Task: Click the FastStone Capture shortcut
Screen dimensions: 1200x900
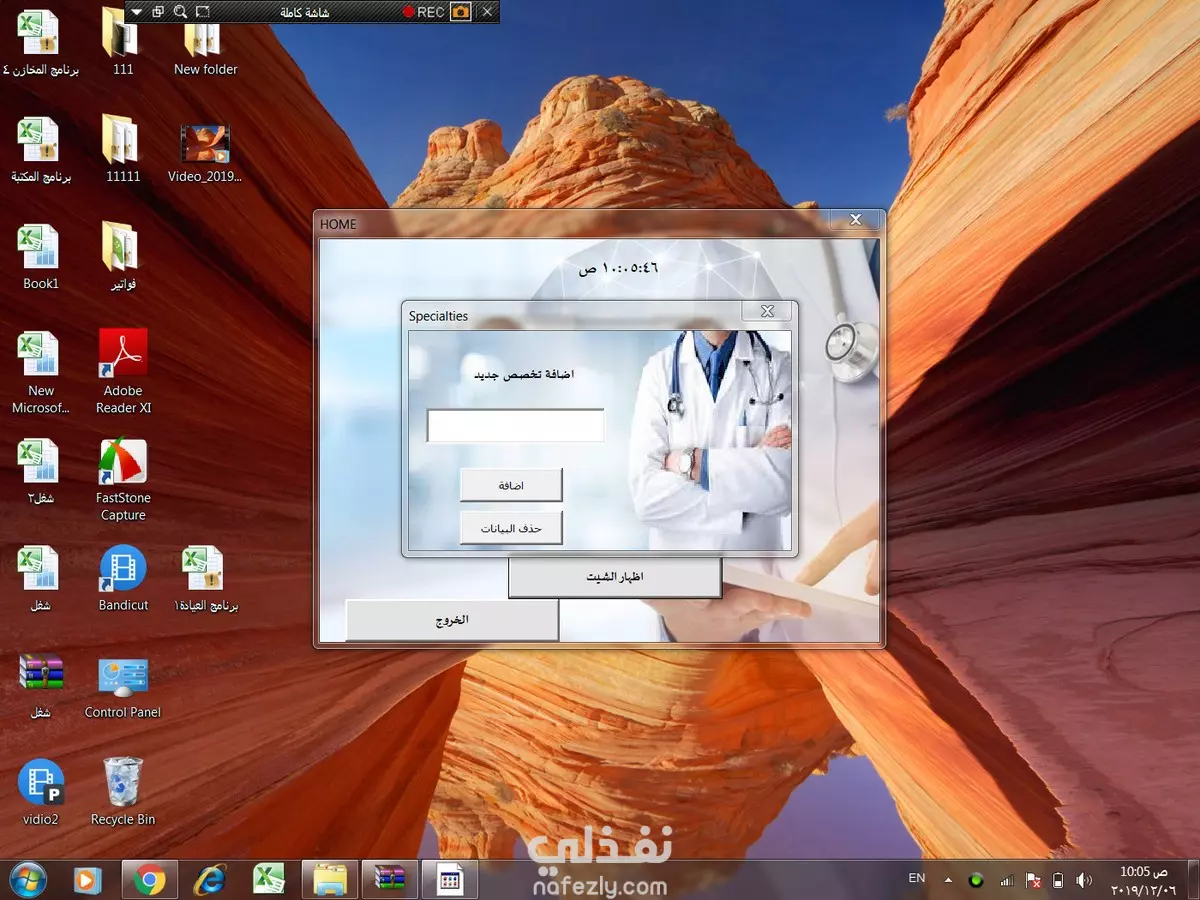Action: pos(123,480)
